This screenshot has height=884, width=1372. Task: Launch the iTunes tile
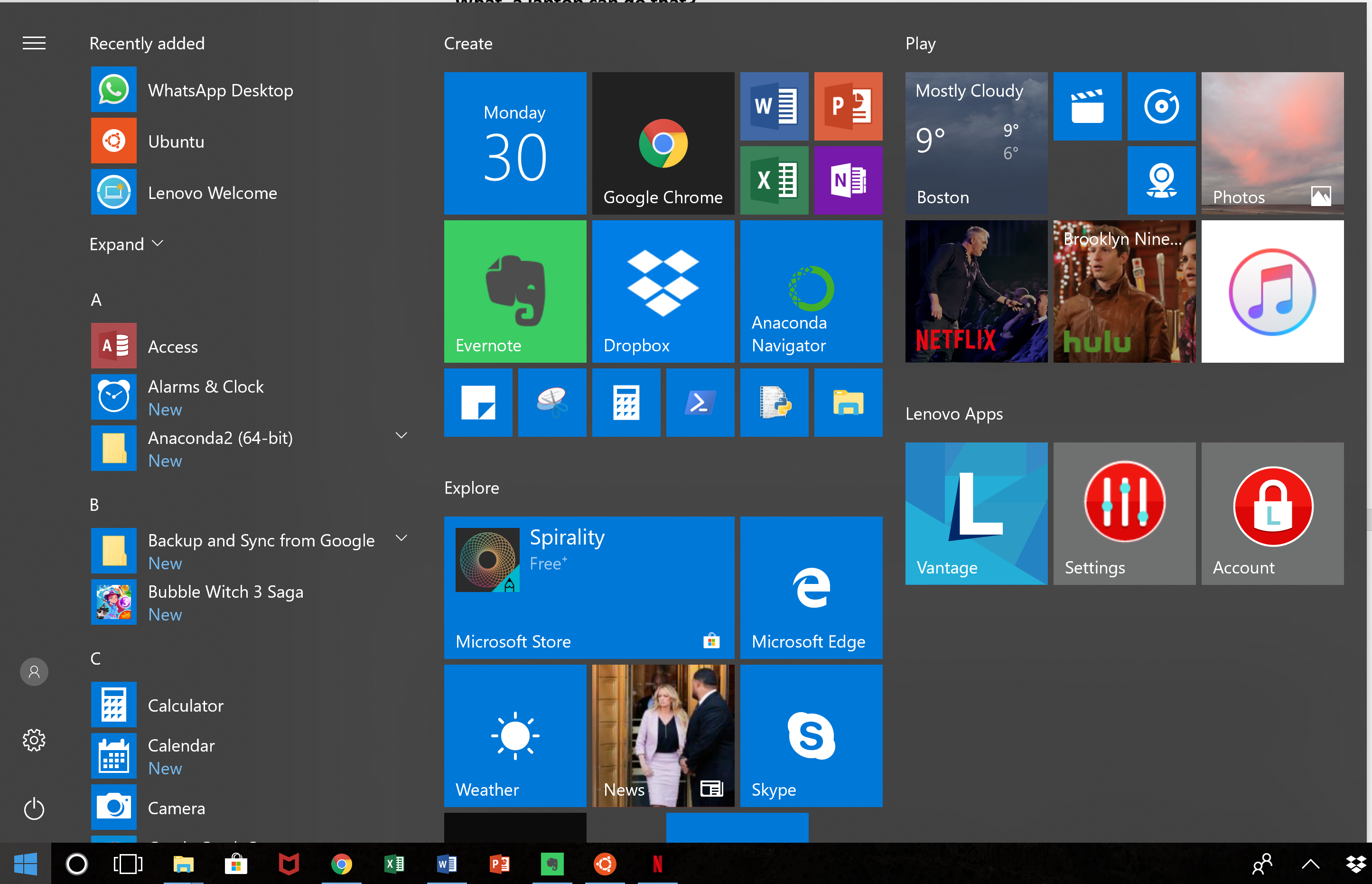coord(1272,291)
